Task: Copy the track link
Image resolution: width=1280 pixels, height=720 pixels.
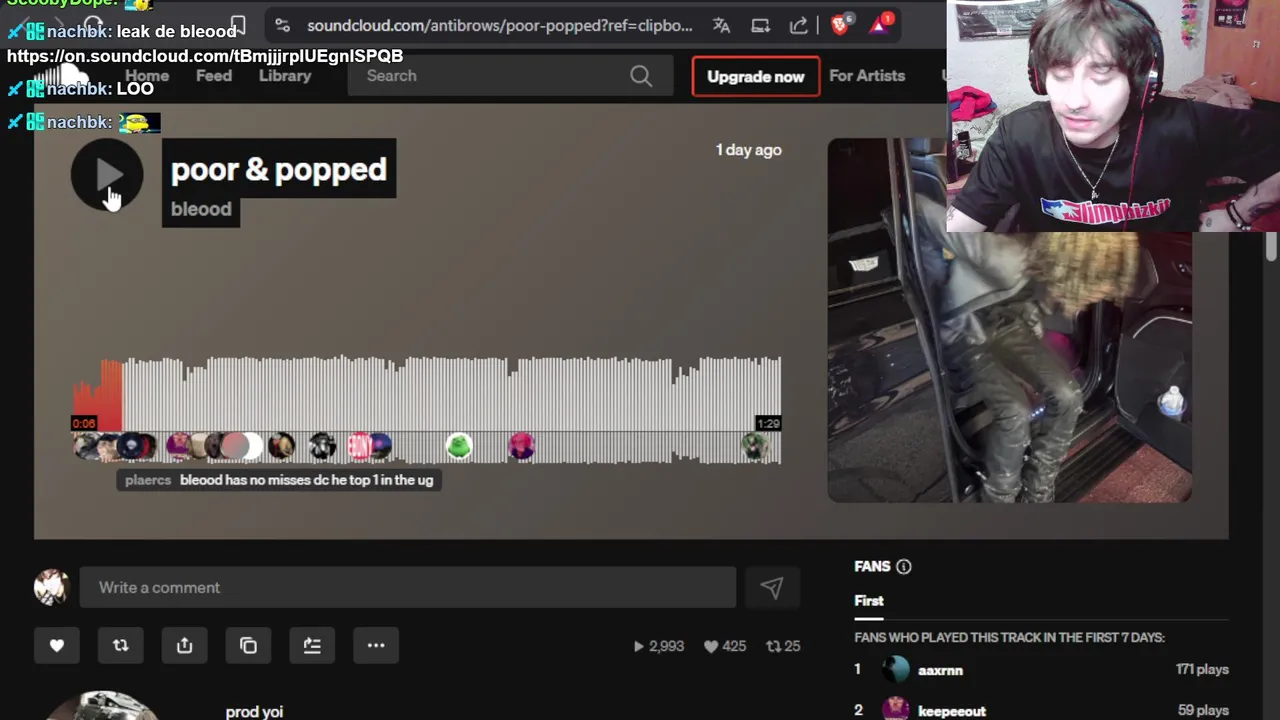Action: pyautogui.click(x=249, y=646)
